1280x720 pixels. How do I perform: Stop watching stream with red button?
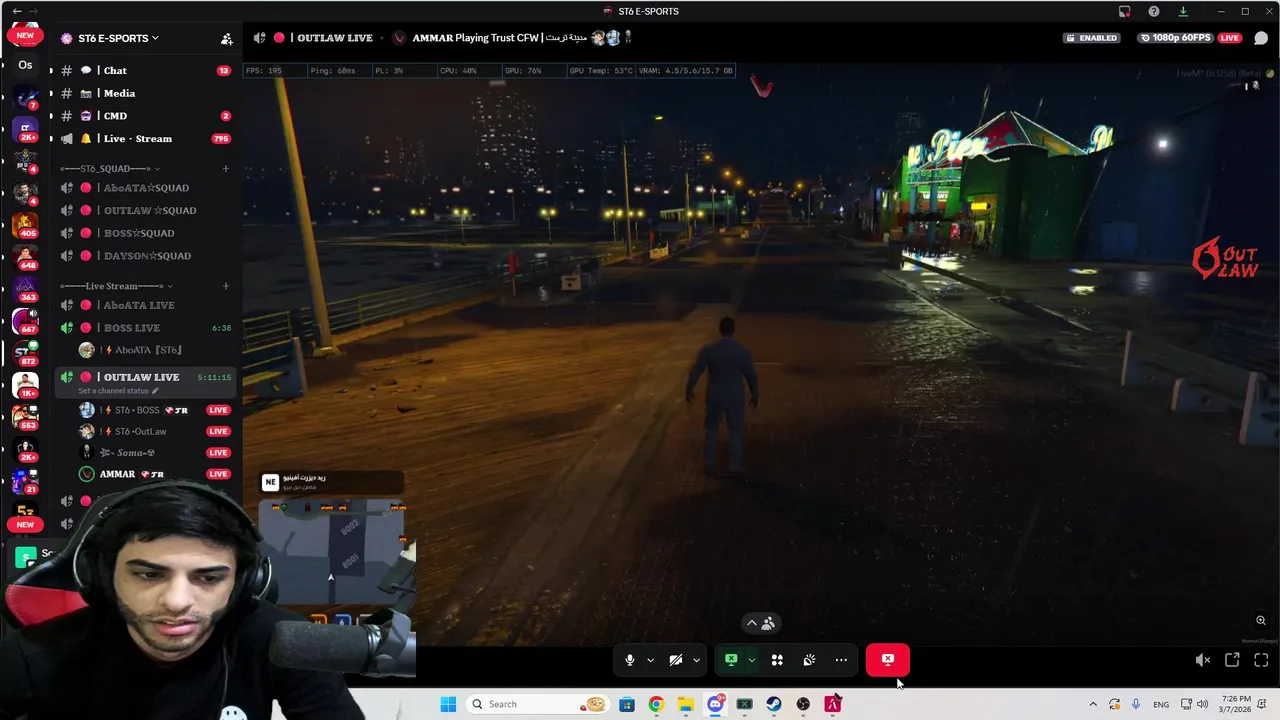click(888, 660)
